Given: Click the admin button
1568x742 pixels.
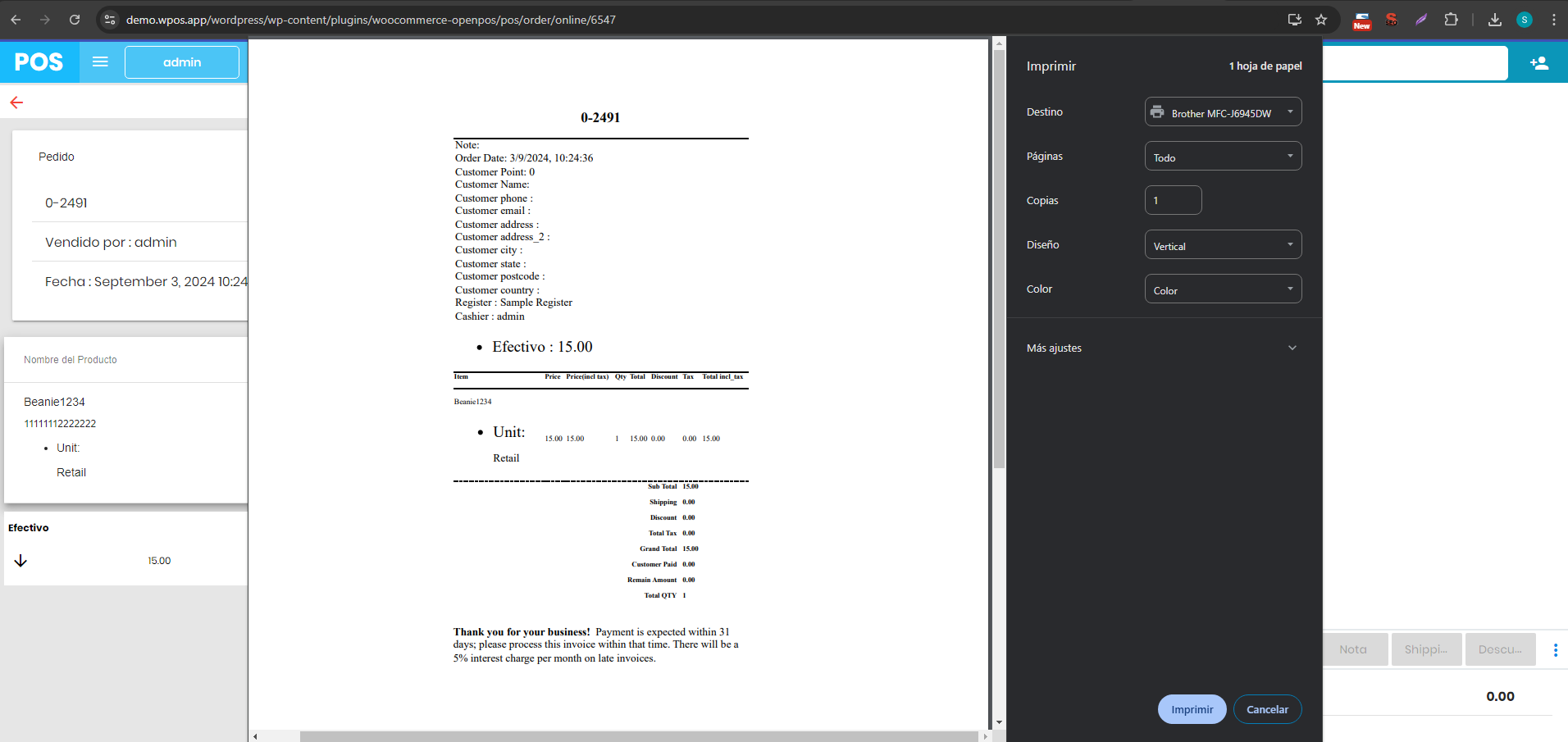Looking at the screenshot, I should pos(182,62).
